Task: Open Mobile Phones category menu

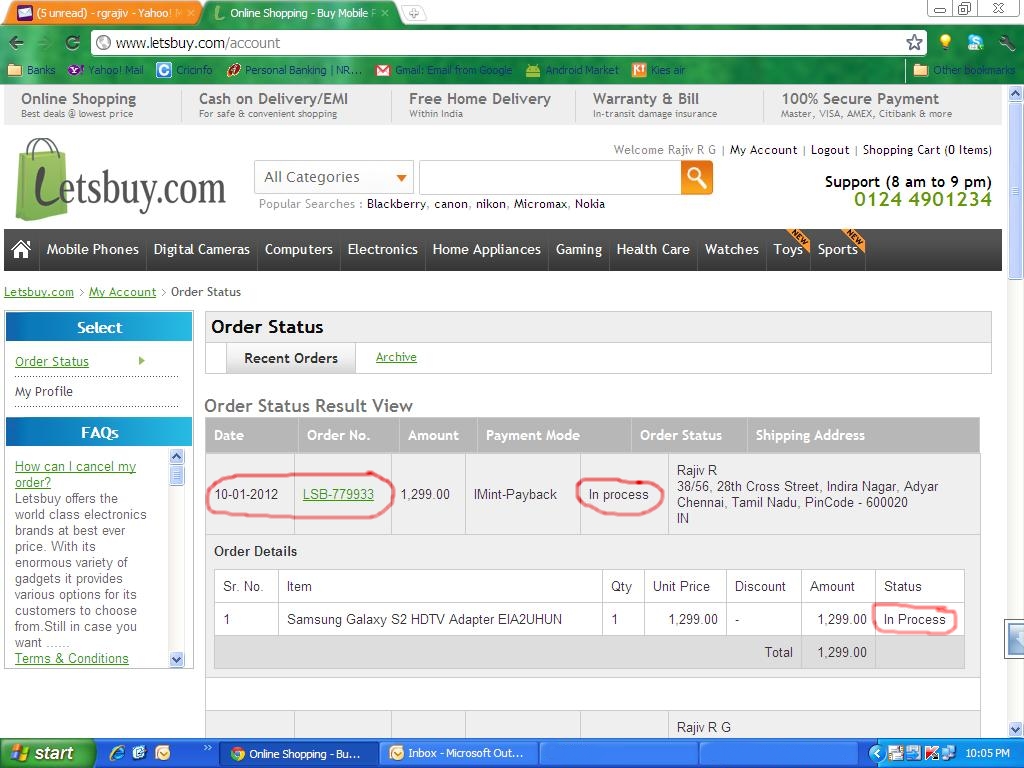Action: coord(92,250)
